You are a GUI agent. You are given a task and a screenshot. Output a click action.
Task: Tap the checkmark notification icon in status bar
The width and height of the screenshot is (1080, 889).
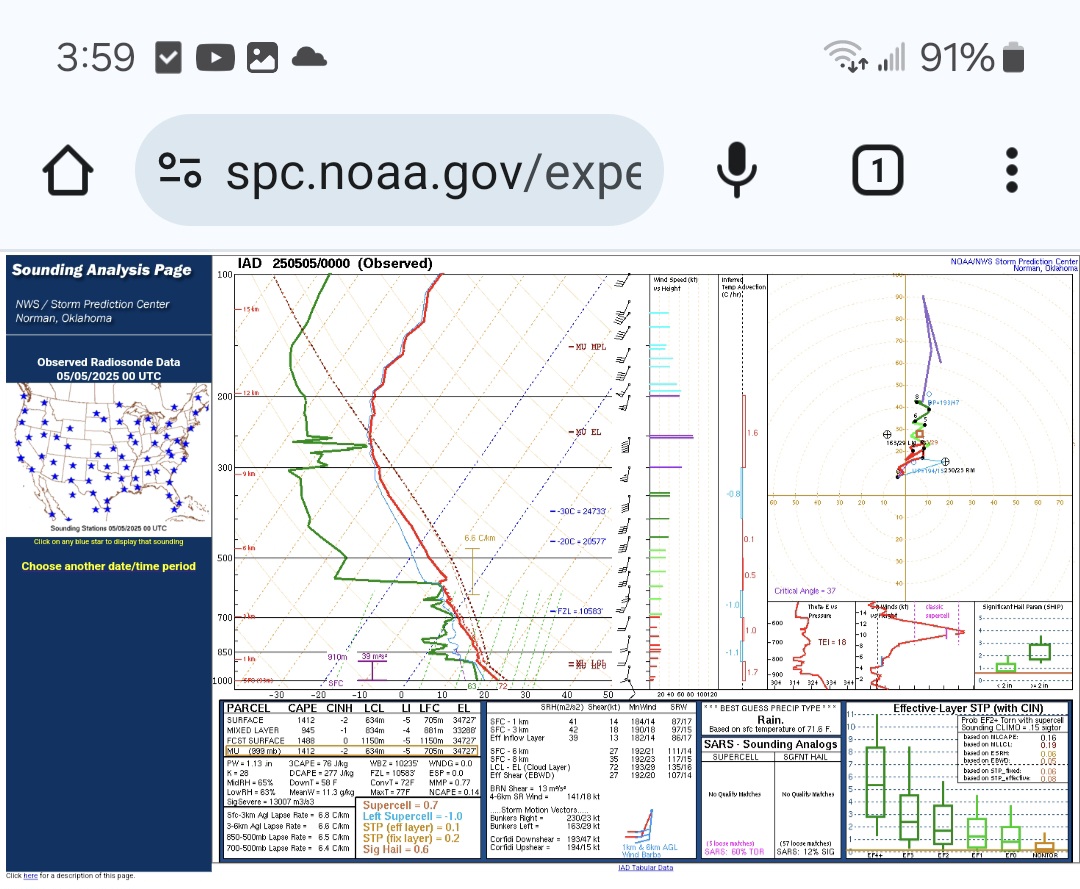coord(168,57)
